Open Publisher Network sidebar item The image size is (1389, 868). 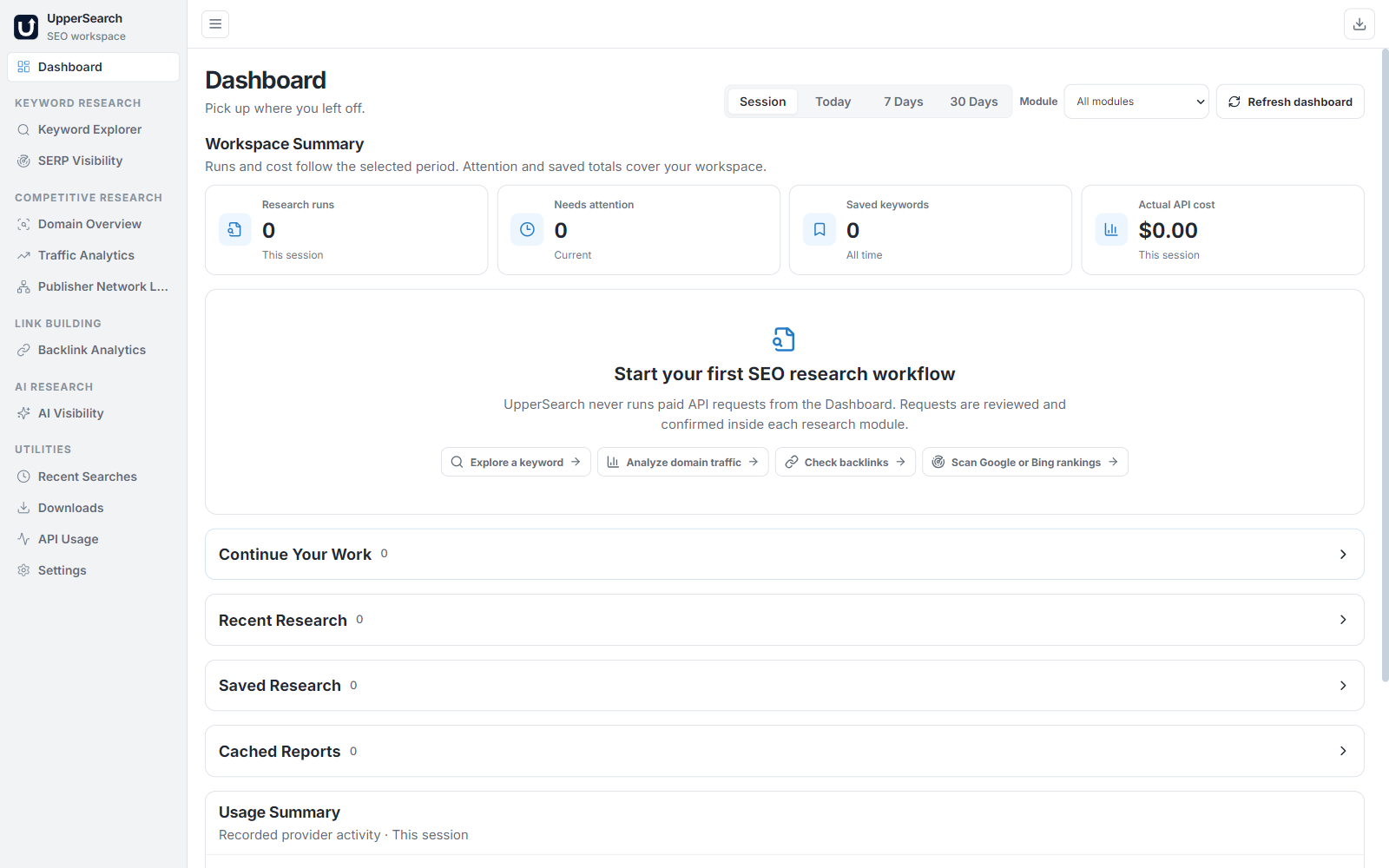point(94,286)
